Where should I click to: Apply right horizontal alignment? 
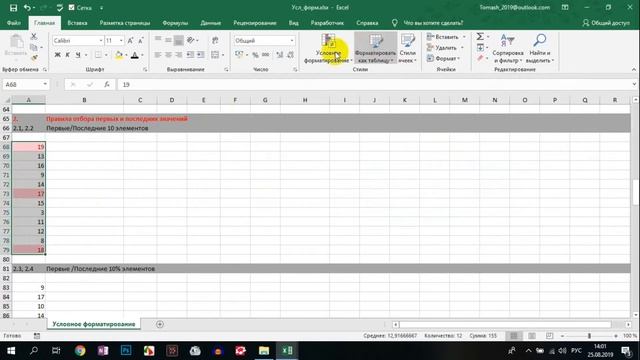click(178, 55)
